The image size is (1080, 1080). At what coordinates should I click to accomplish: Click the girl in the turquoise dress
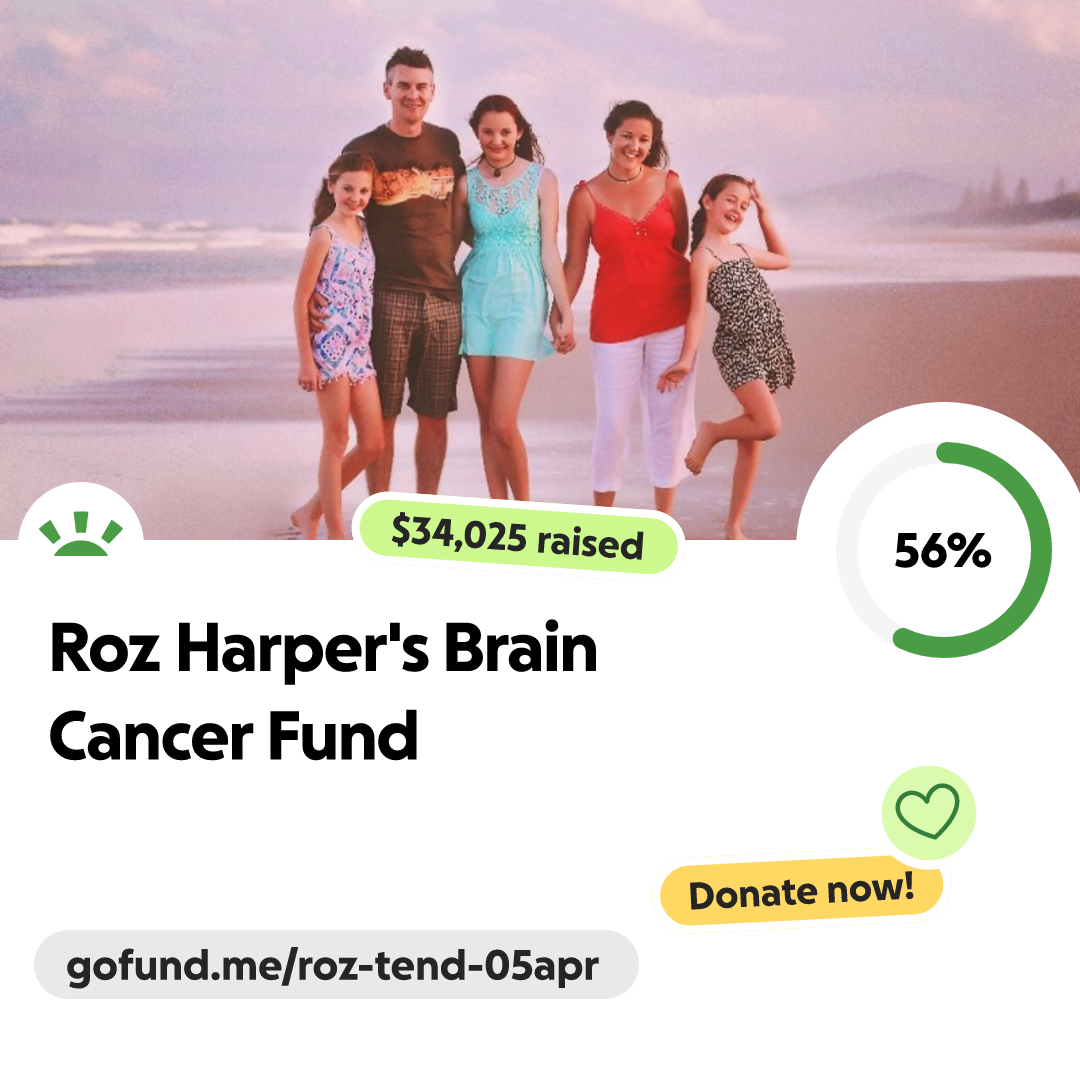point(506,289)
